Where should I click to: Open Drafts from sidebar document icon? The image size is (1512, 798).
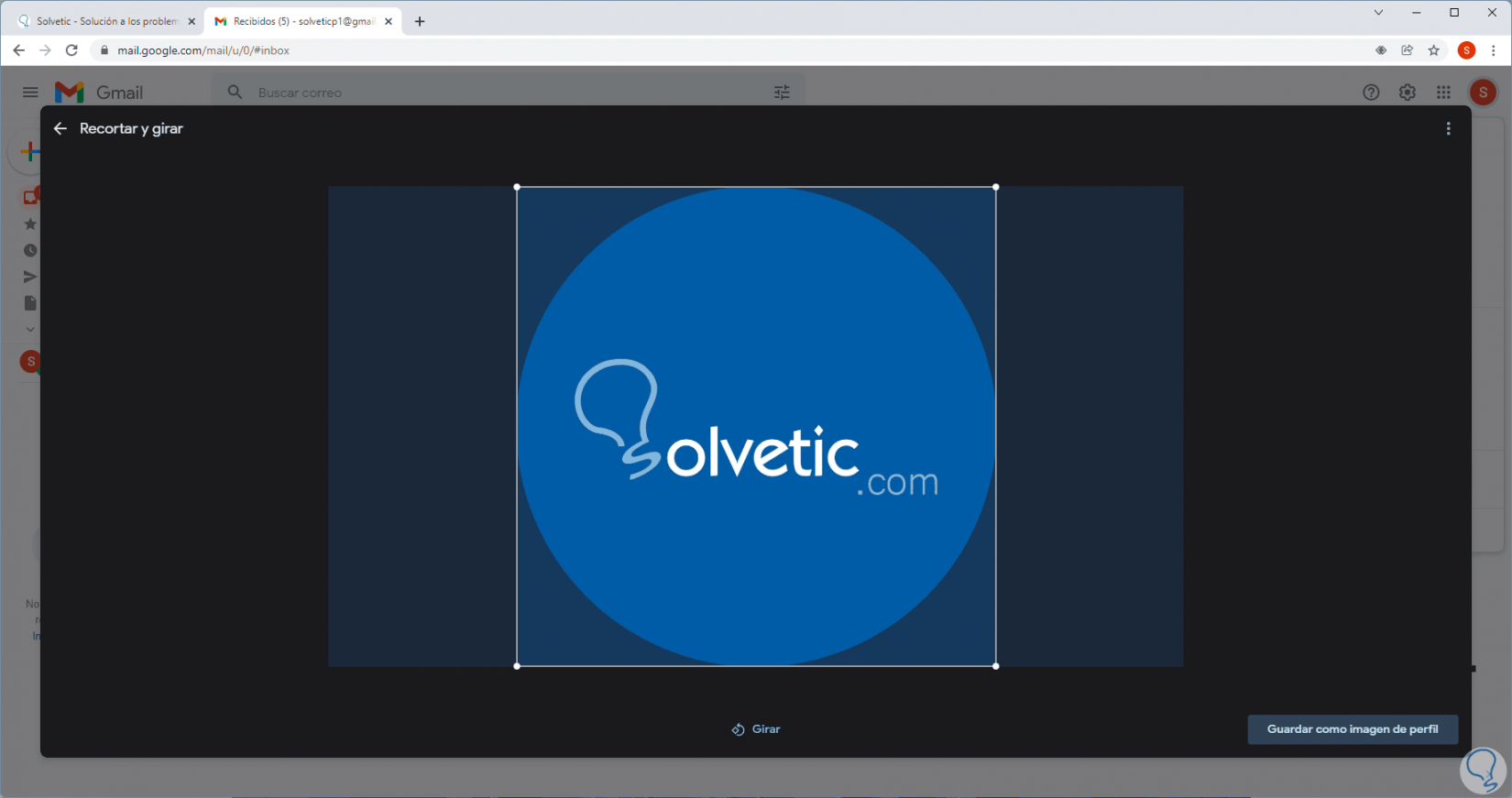click(x=30, y=303)
